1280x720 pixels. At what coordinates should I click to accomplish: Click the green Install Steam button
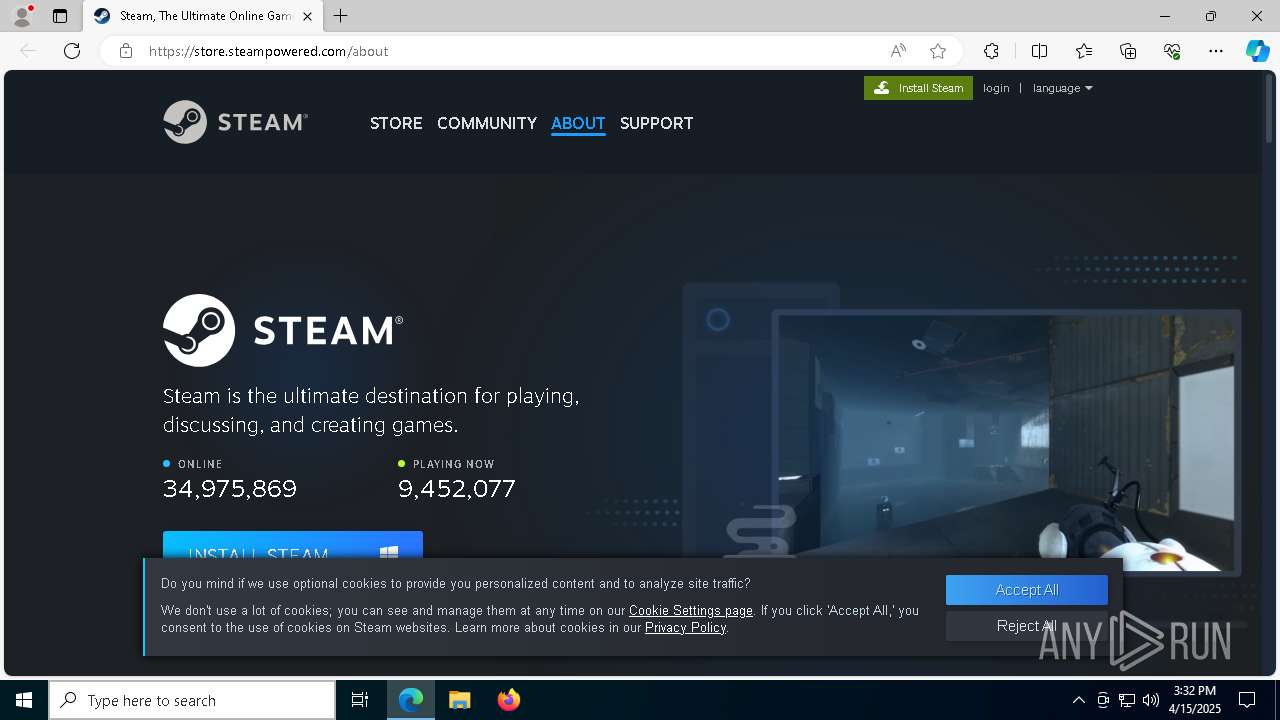(918, 88)
